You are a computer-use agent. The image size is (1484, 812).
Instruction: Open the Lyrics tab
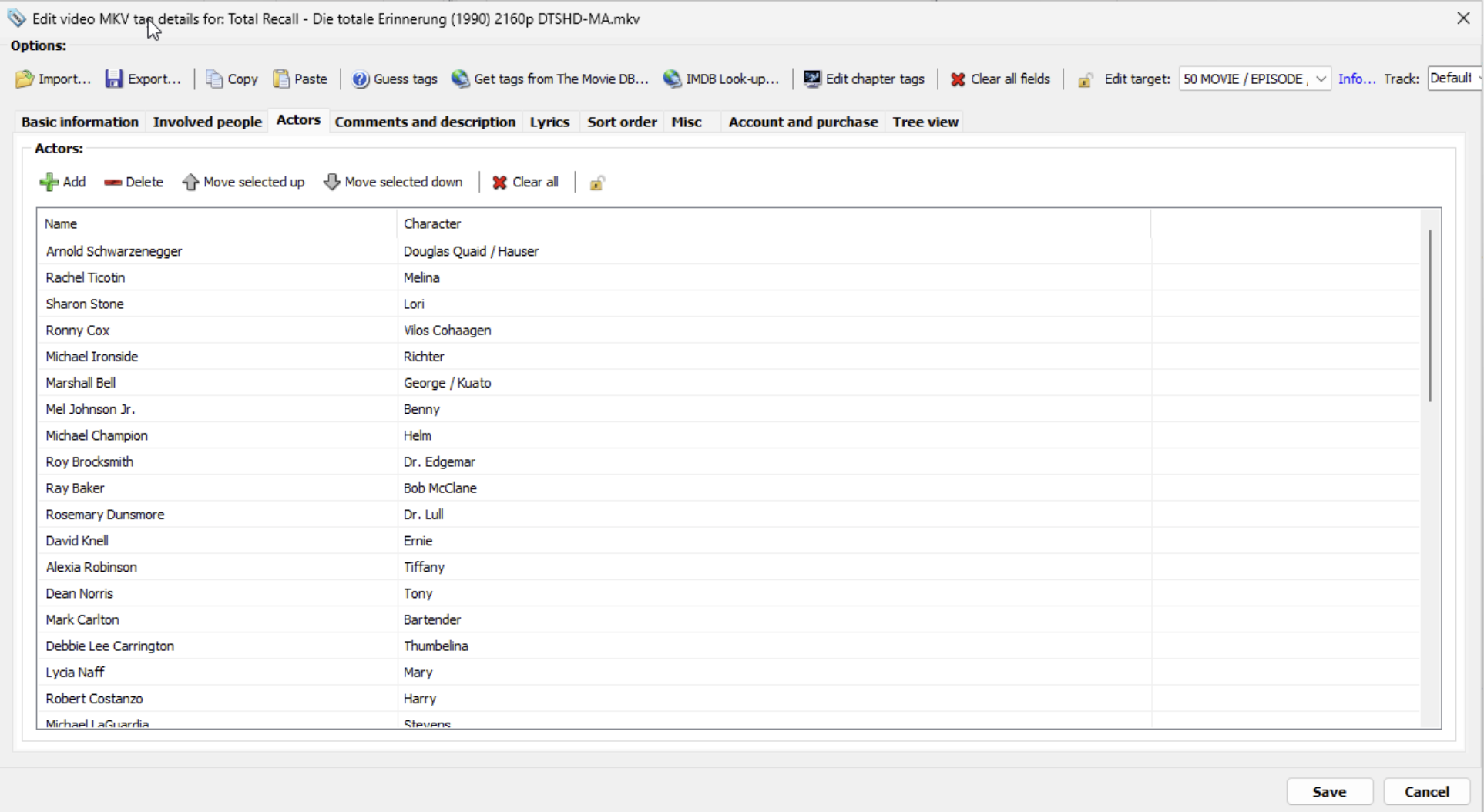(549, 122)
